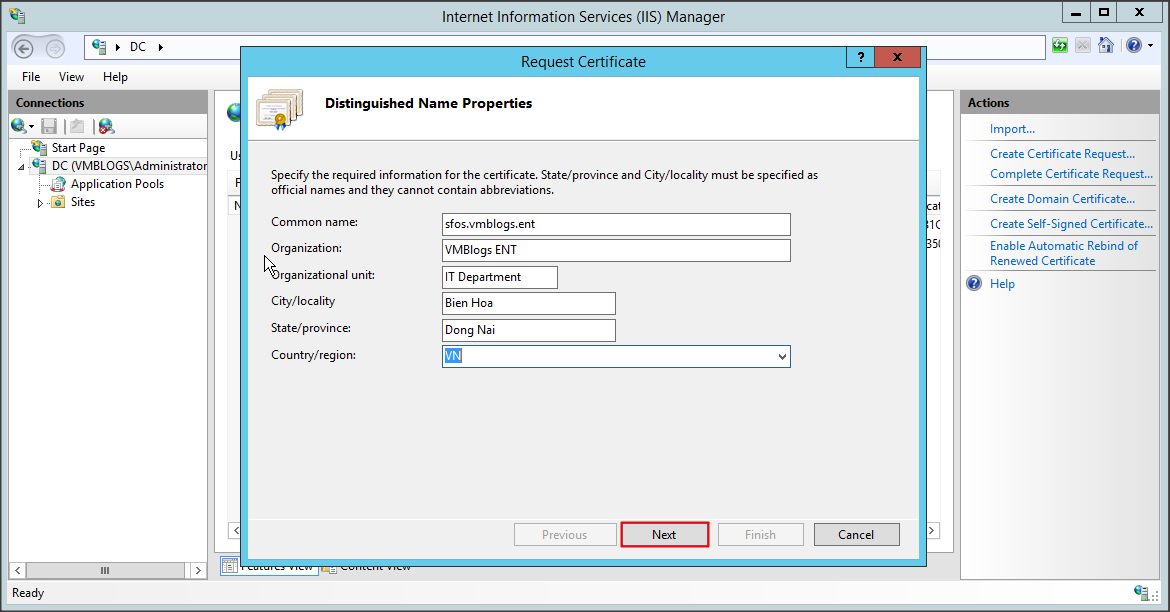
Task: Open the Country/region dropdown
Action: coord(781,356)
